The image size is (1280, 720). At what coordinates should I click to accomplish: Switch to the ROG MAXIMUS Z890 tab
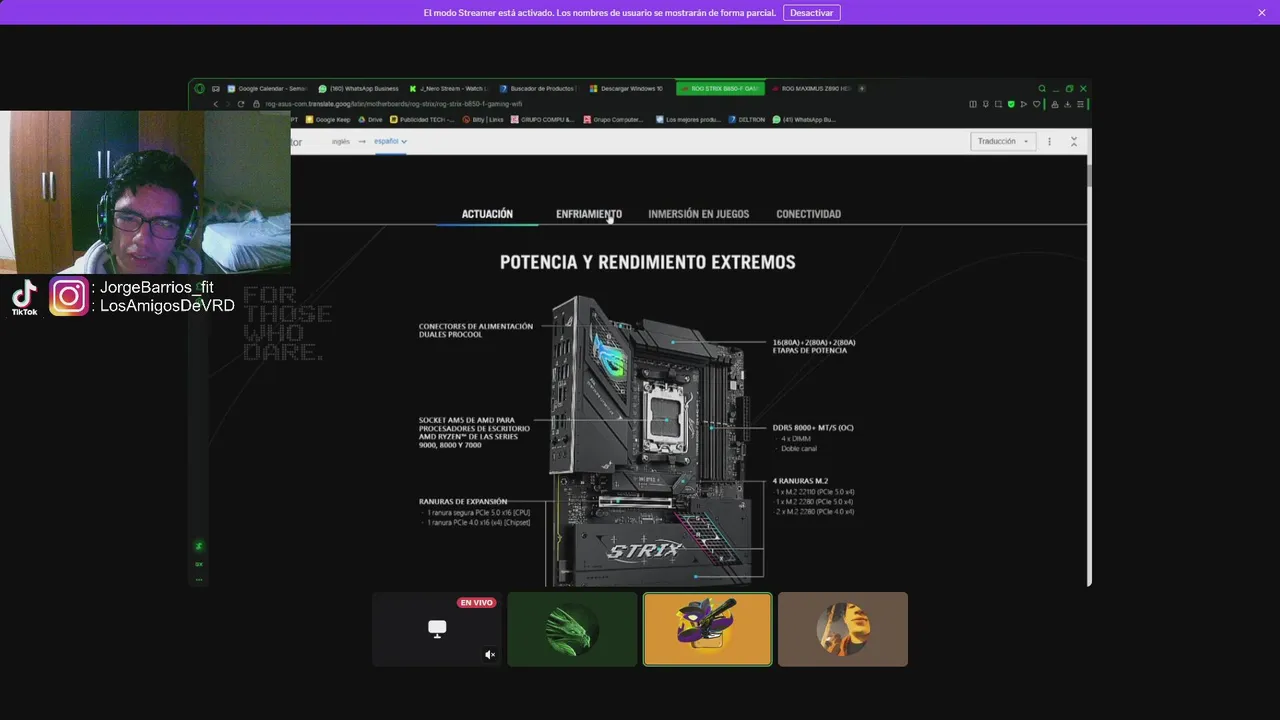click(811, 88)
